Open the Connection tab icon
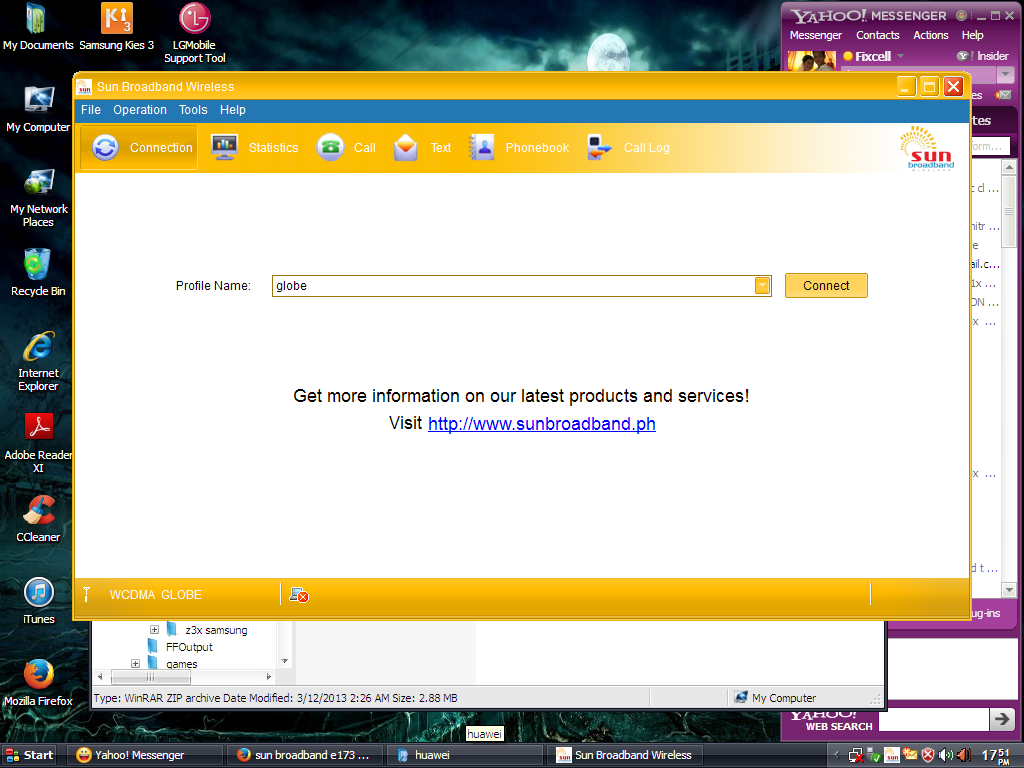The image size is (1024, 768). pos(105,147)
